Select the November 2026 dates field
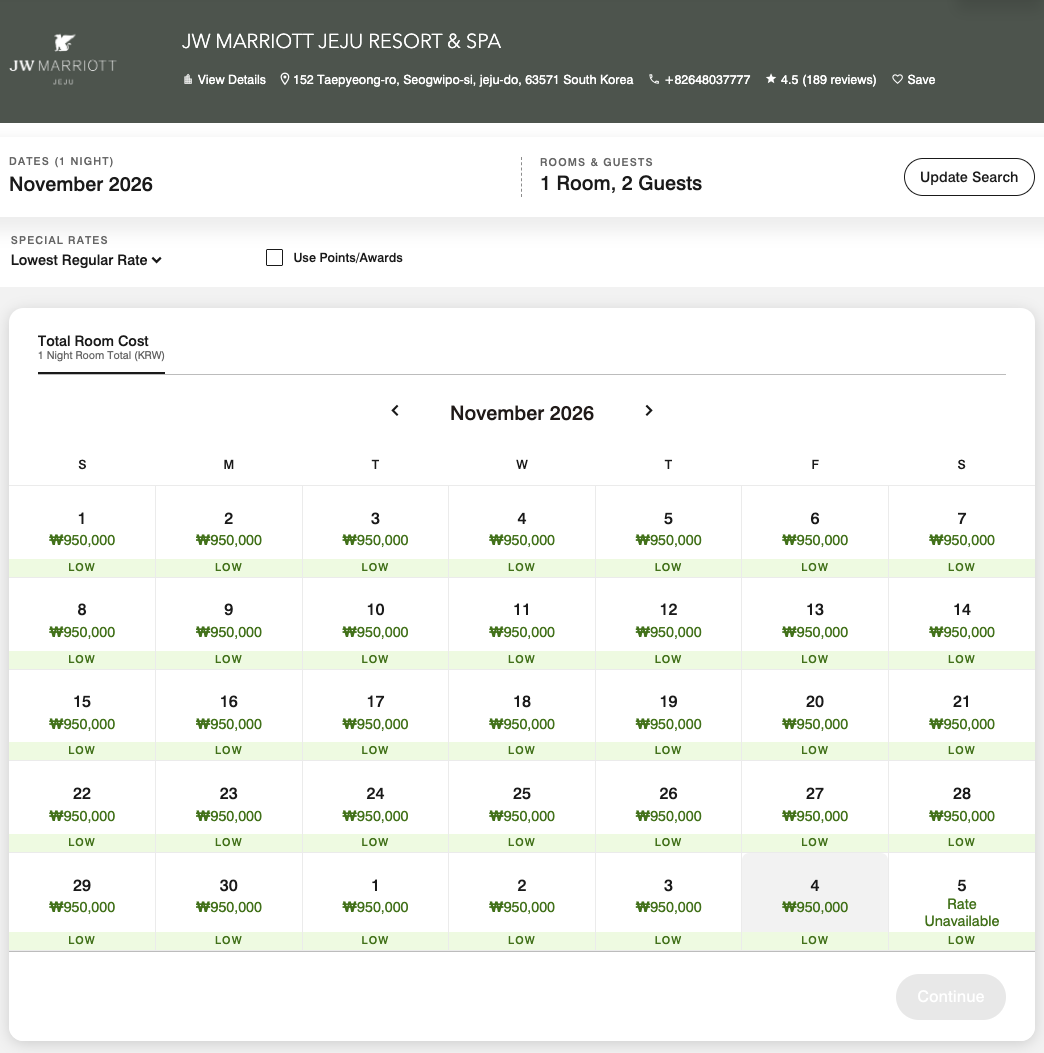The height and width of the screenshot is (1053, 1044). [81, 184]
